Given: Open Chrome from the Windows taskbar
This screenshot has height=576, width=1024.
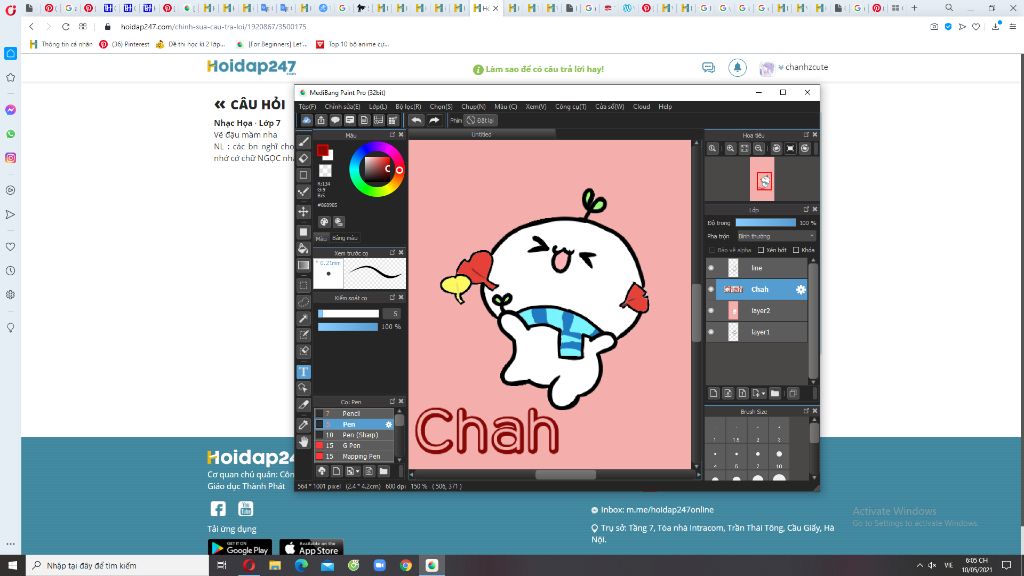Looking at the screenshot, I should tap(406, 566).
